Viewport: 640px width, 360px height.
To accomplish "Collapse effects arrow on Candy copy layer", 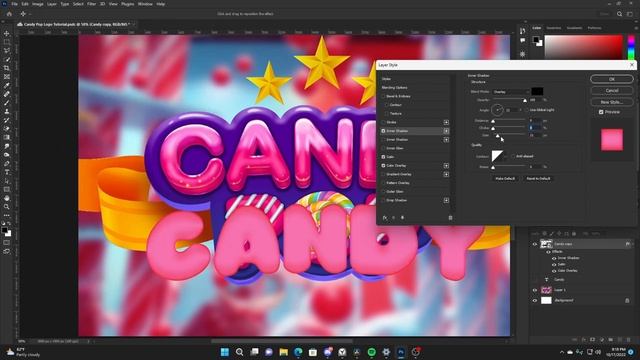I will click(633, 244).
